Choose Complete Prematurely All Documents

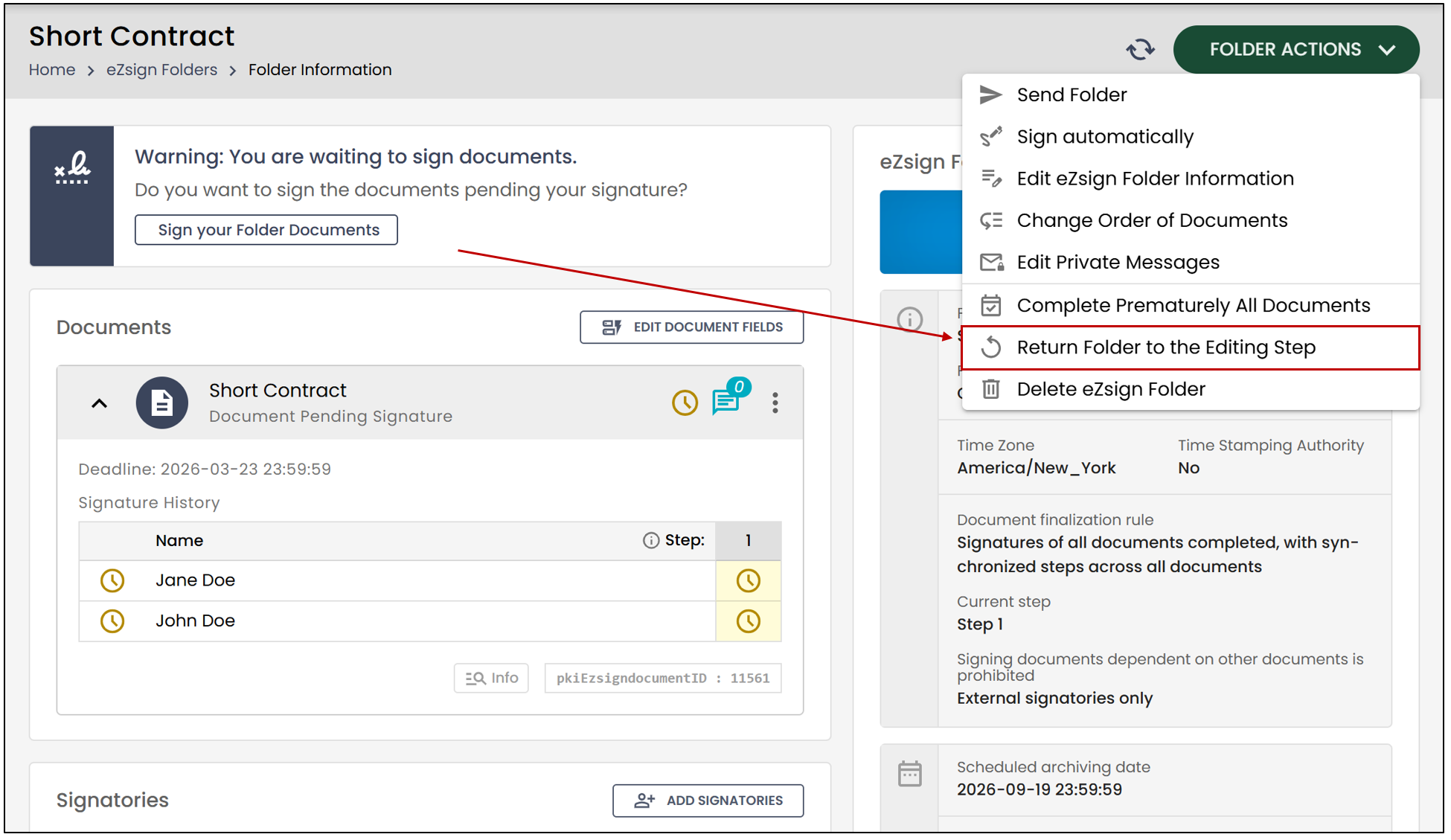pos(1190,305)
